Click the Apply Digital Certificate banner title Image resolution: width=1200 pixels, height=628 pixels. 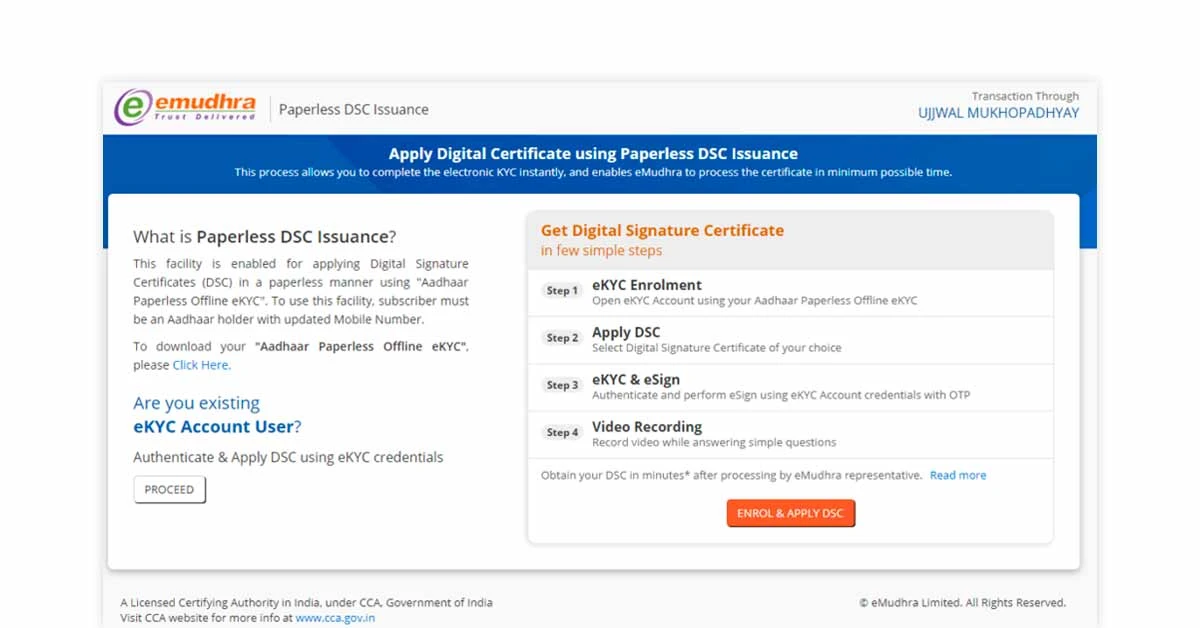[594, 153]
